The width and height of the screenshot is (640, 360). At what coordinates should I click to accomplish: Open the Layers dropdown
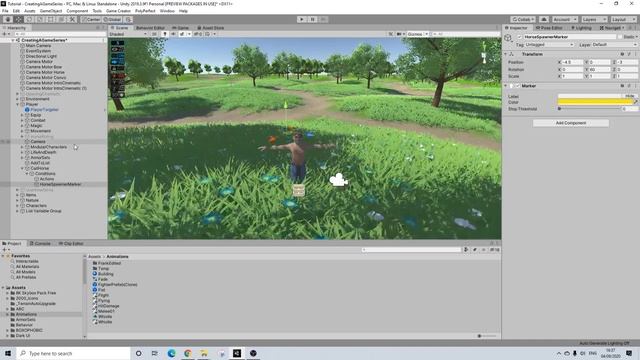(594, 19)
